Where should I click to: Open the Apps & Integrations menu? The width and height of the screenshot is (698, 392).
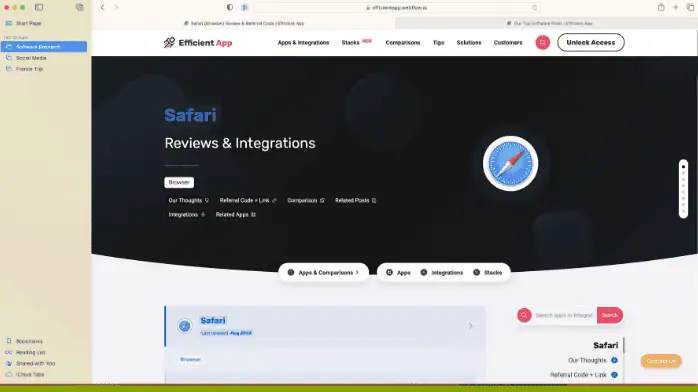tap(303, 43)
